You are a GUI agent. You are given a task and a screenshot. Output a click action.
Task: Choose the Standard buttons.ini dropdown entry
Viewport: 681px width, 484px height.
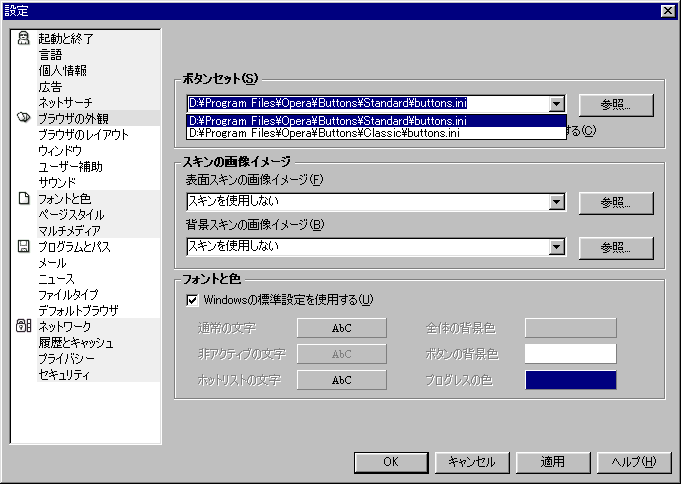tap(376, 120)
